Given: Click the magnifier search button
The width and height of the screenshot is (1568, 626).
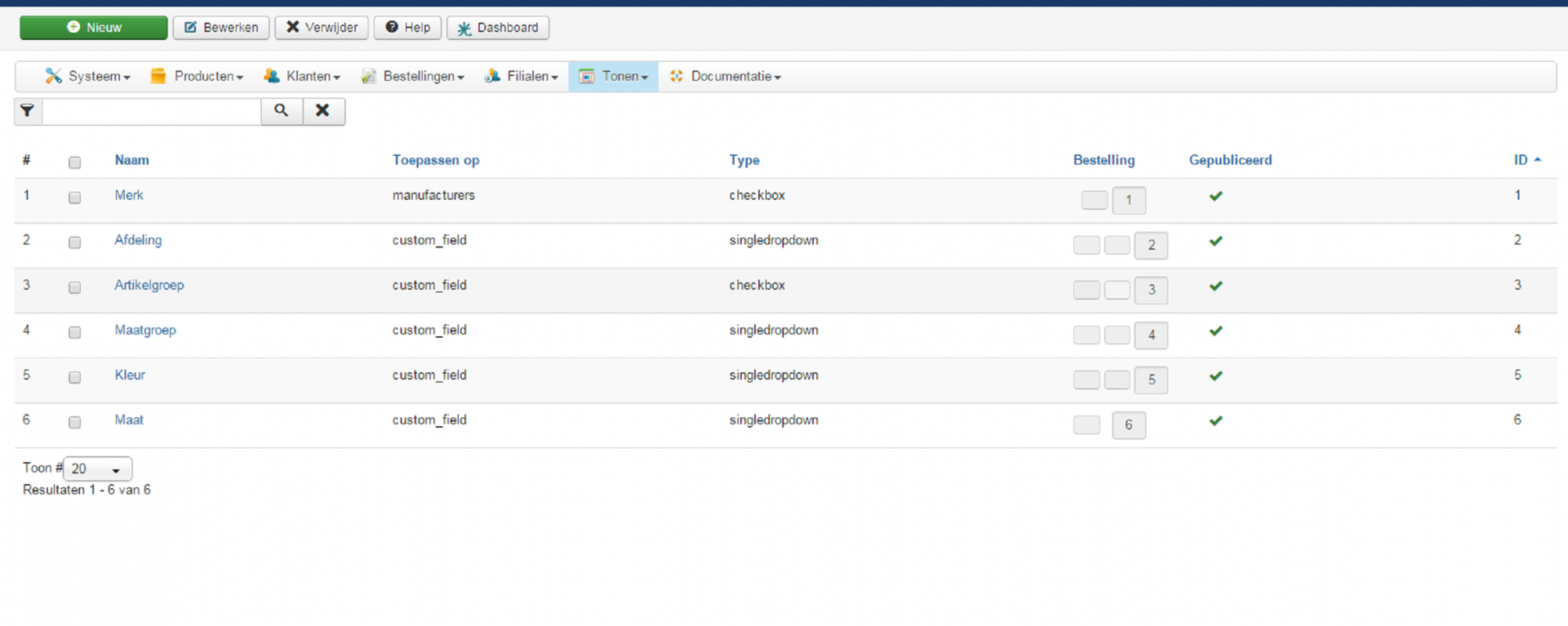Looking at the screenshot, I should tap(281, 111).
